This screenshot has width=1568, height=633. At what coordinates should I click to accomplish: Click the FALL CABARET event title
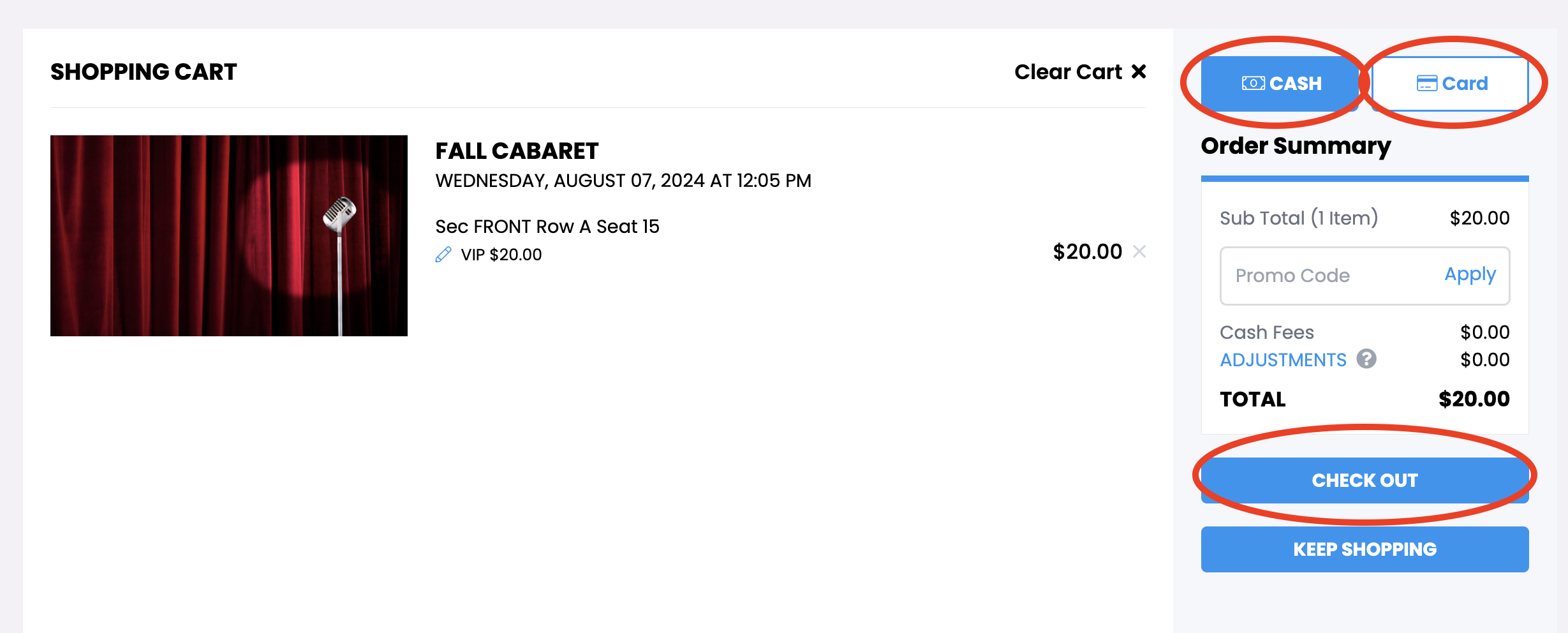point(517,151)
